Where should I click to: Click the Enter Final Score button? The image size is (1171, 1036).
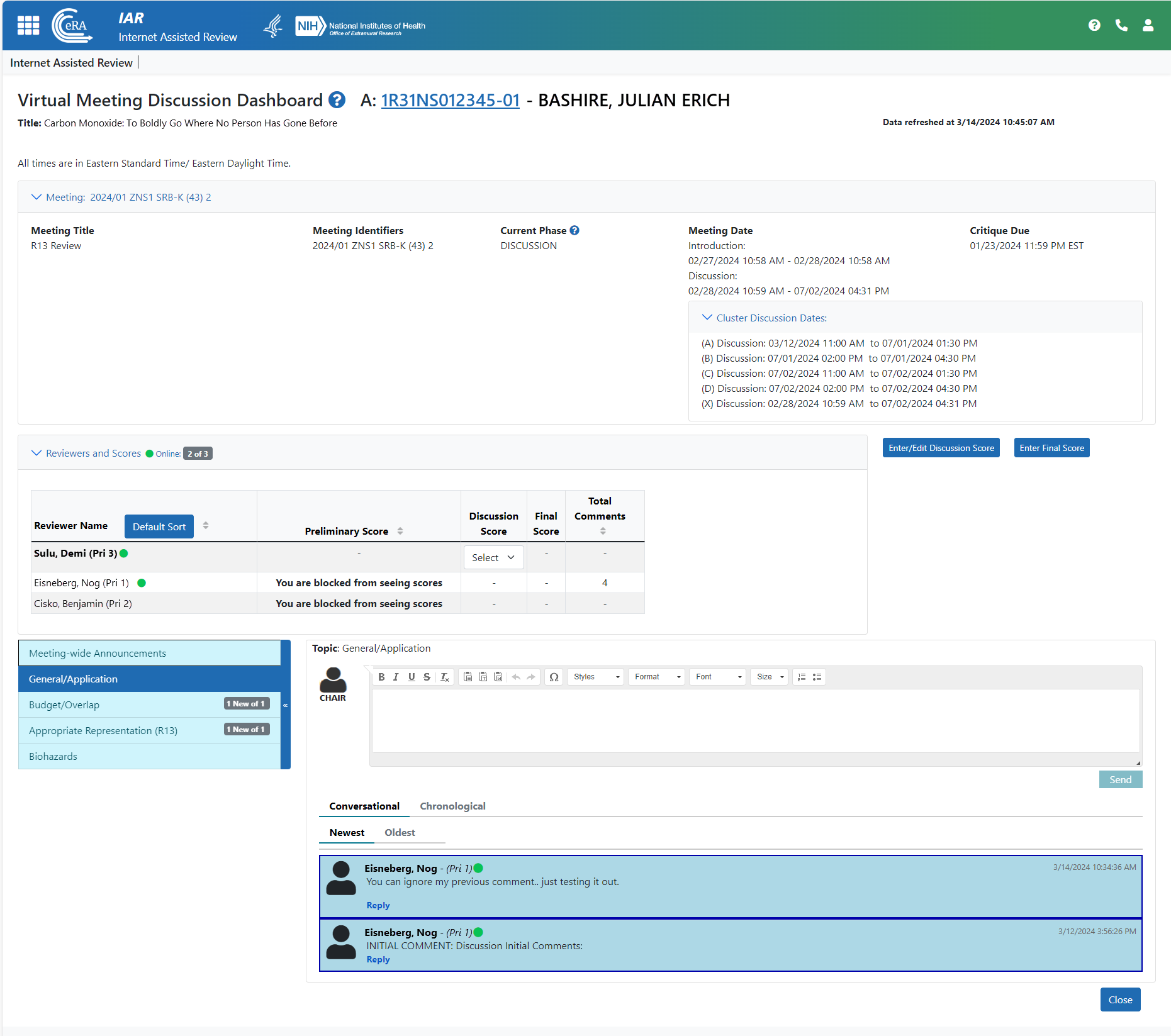coord(1051,448)
